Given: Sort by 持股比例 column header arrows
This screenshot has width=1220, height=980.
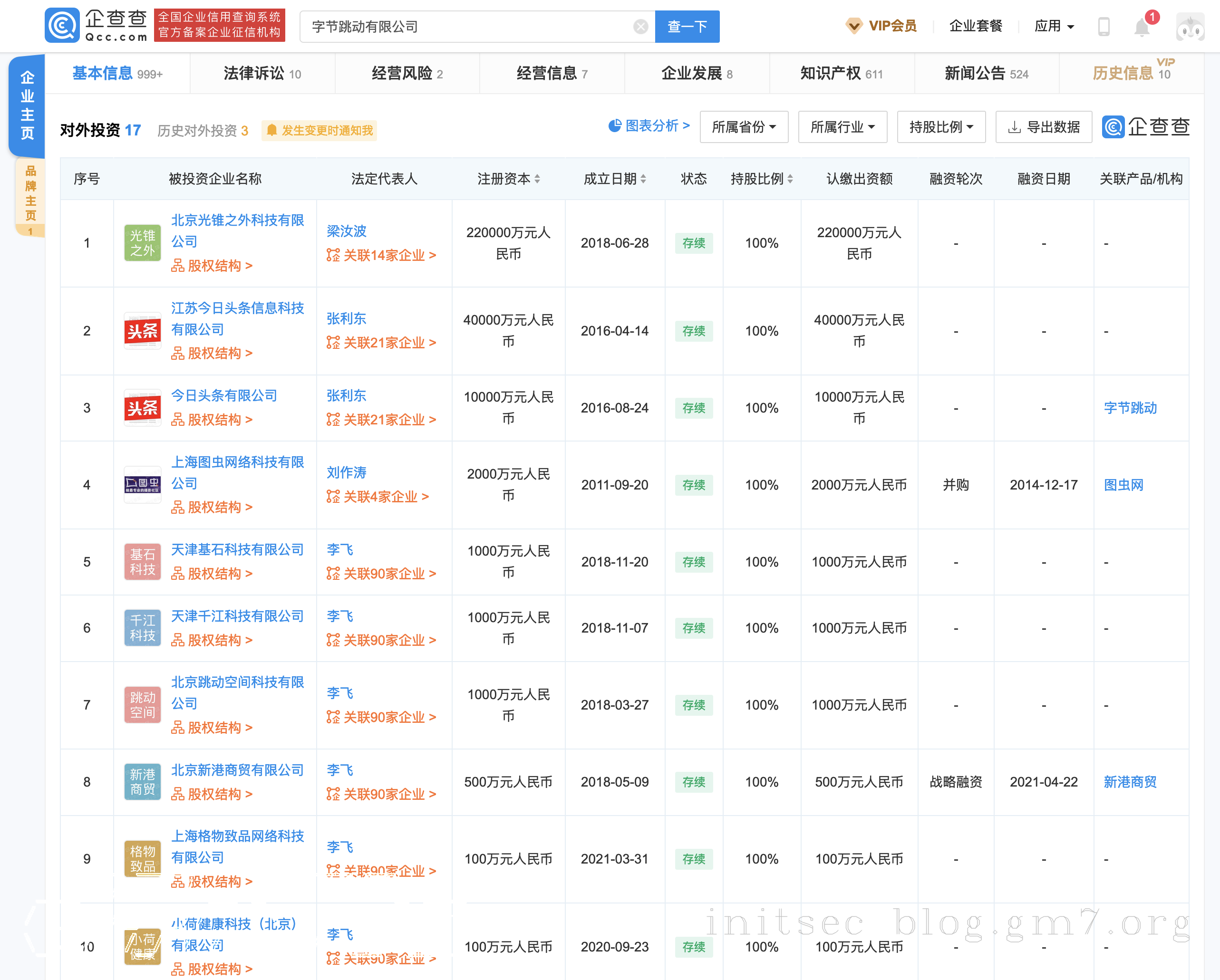Looking at the screenshot, I should pos(790,179).
